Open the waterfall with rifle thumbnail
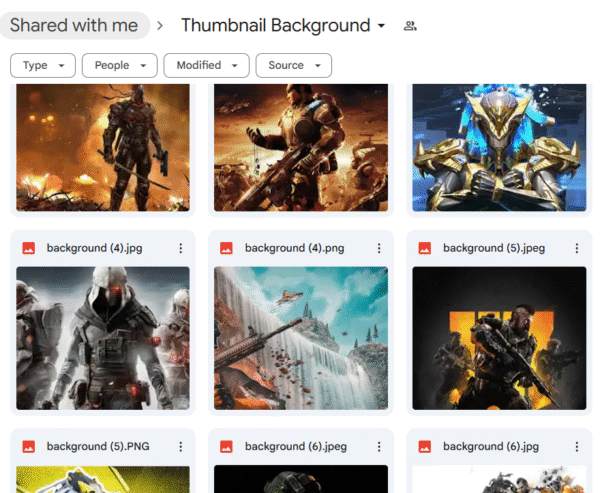600x493 pixels. [301, 338]
